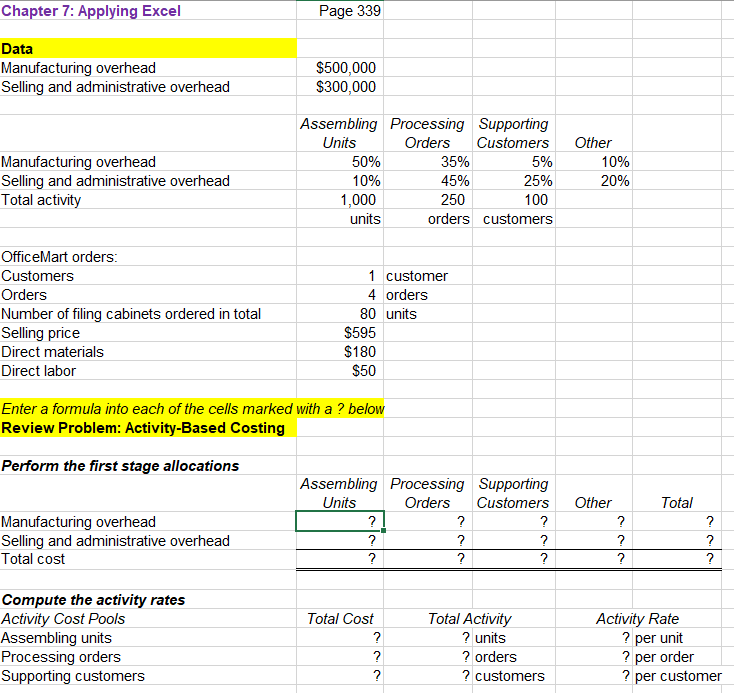734x693 pixels.
Task: Select the yellow 'Data' header cell
Action: 148,49
